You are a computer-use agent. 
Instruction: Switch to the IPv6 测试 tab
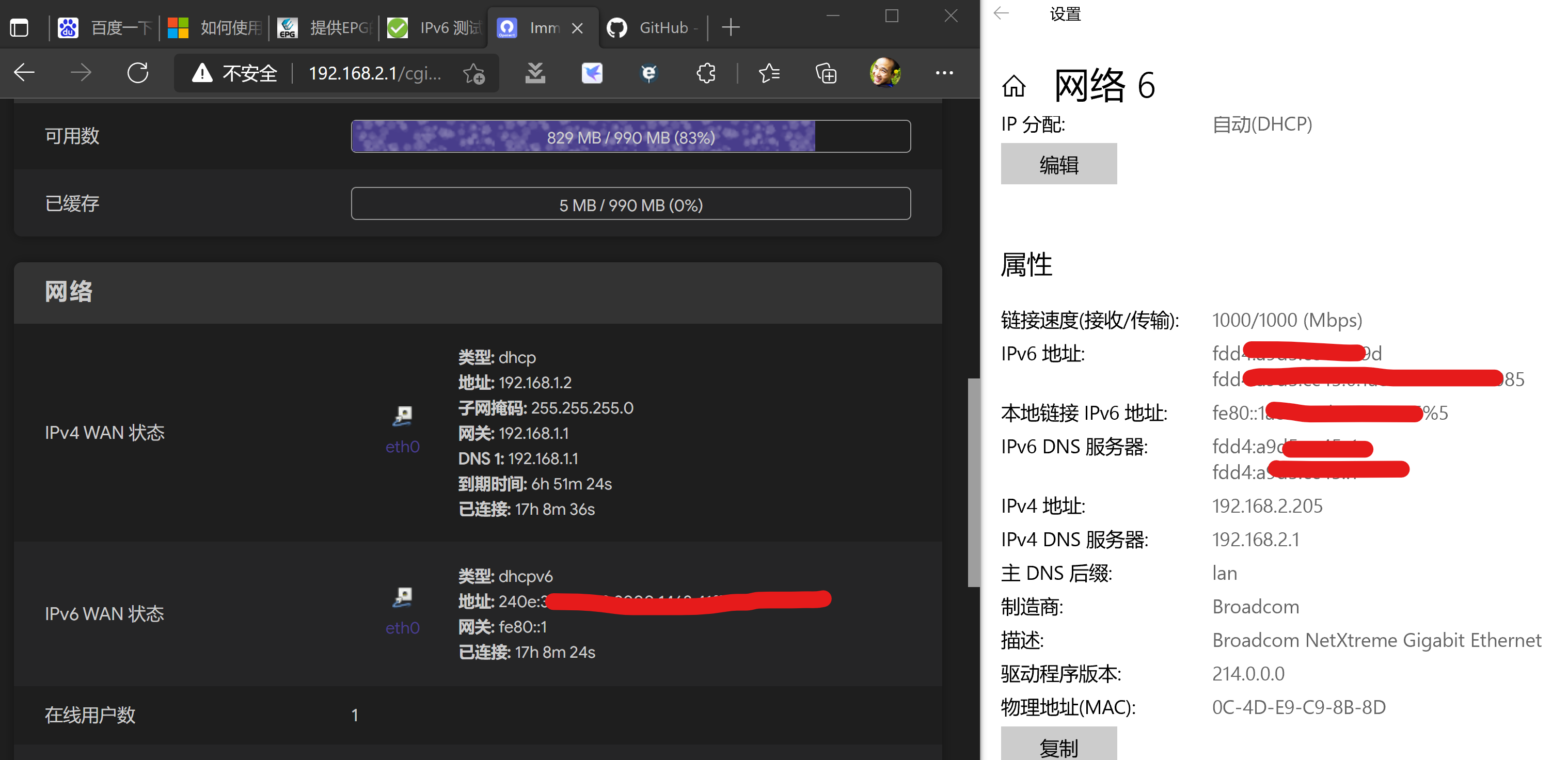[x=434, y=28]
